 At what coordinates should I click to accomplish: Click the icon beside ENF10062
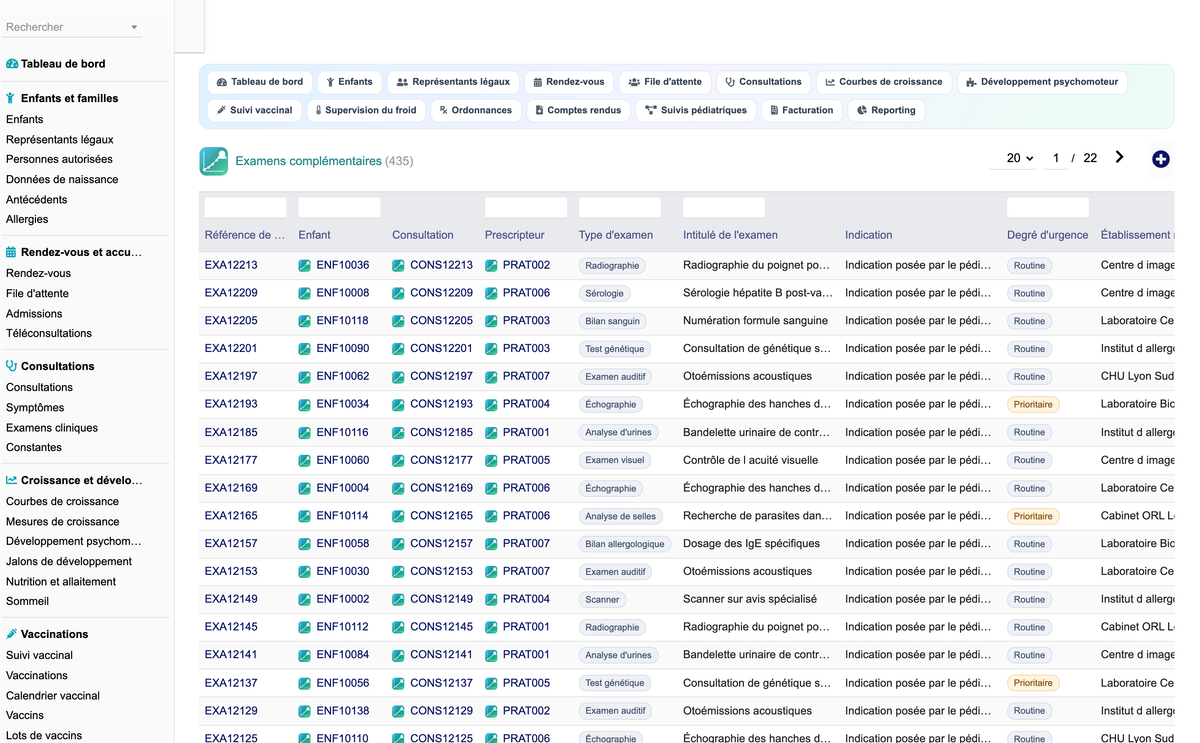click(x=305, y=377)
